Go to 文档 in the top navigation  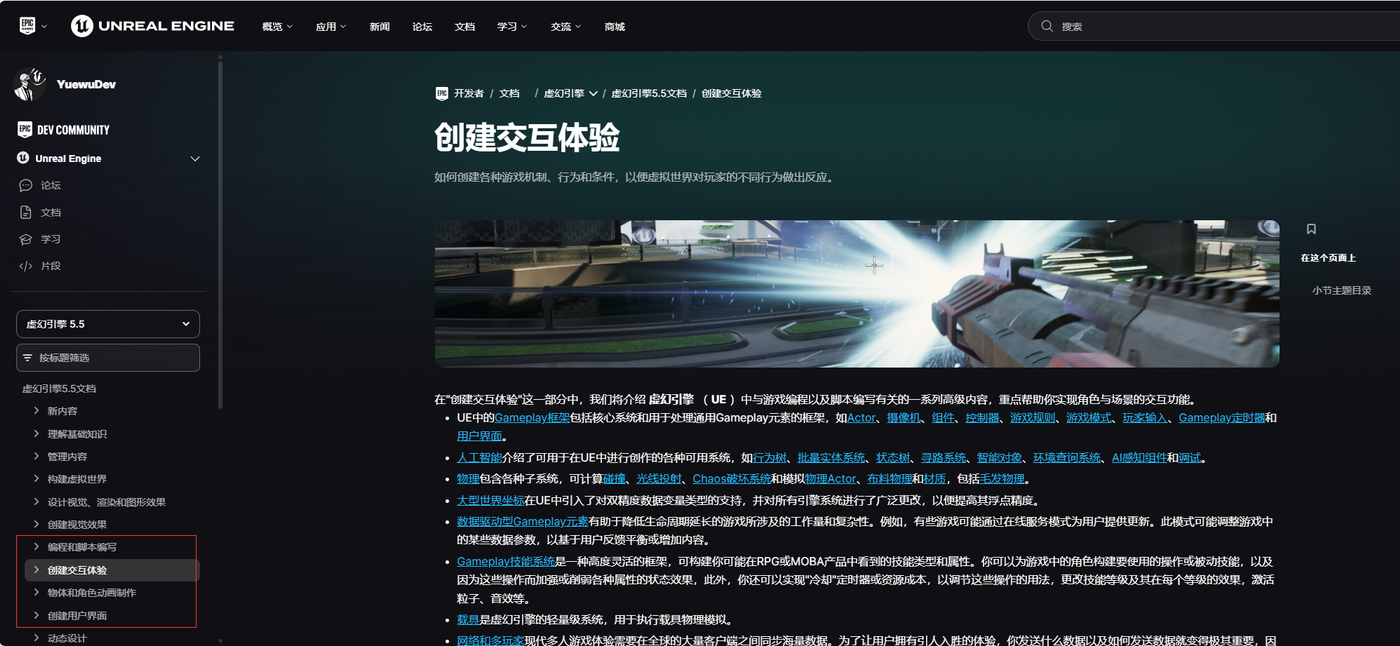click(x=464, y=27)
